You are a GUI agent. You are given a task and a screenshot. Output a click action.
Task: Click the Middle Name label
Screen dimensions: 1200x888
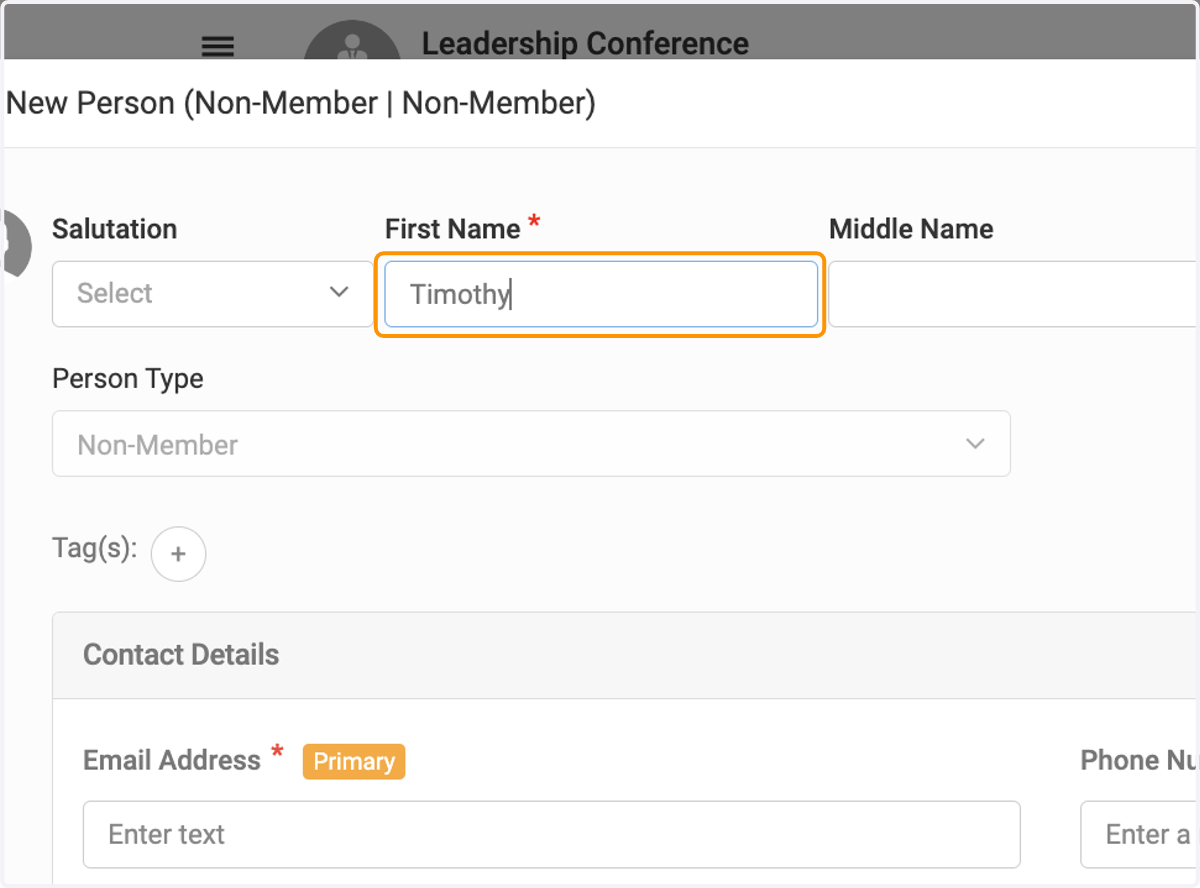(911, 229)
